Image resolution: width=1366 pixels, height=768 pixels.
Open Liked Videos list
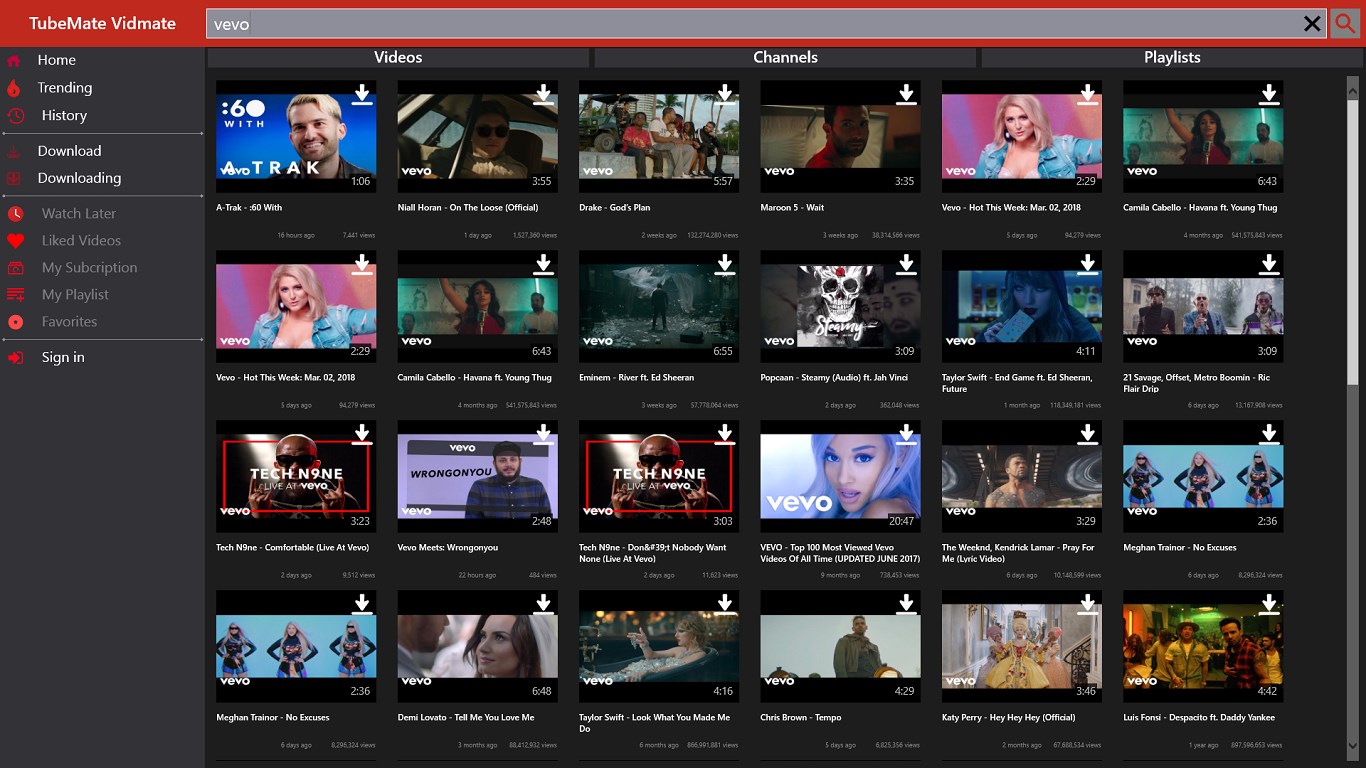coord(81,241)
